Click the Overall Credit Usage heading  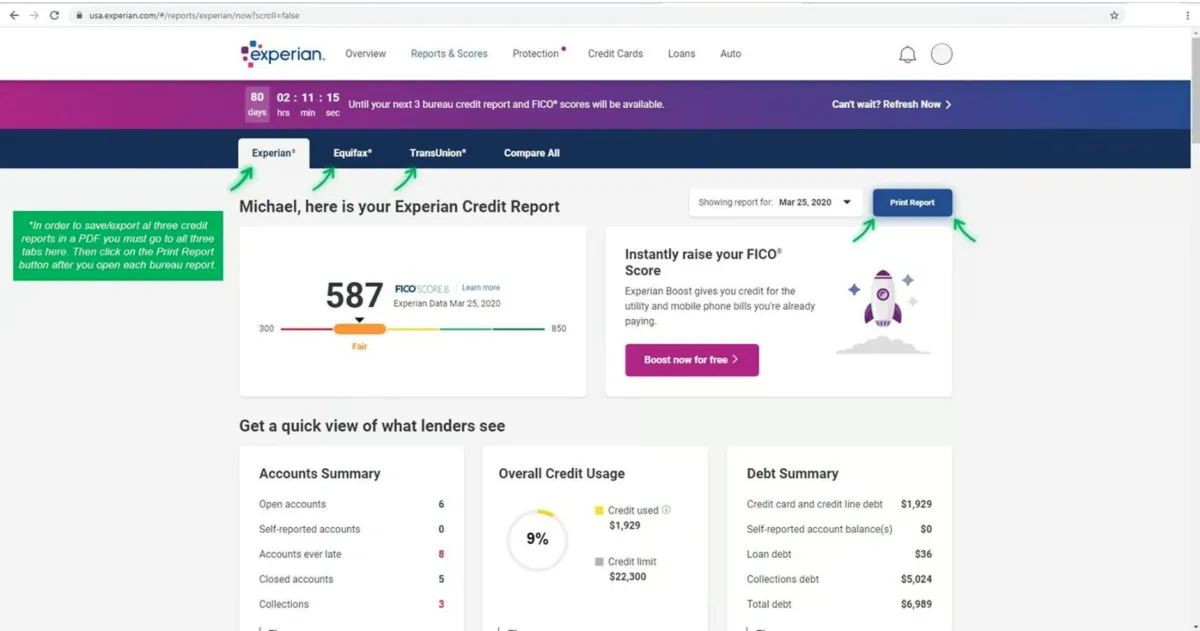pos(562,474)
